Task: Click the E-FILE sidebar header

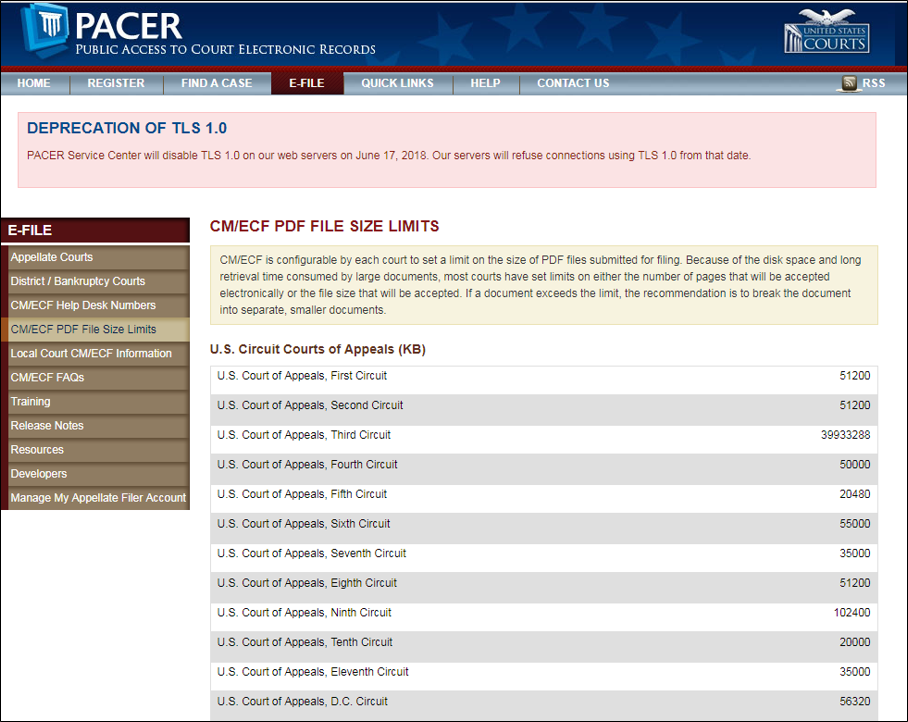Action: (95, 230)
